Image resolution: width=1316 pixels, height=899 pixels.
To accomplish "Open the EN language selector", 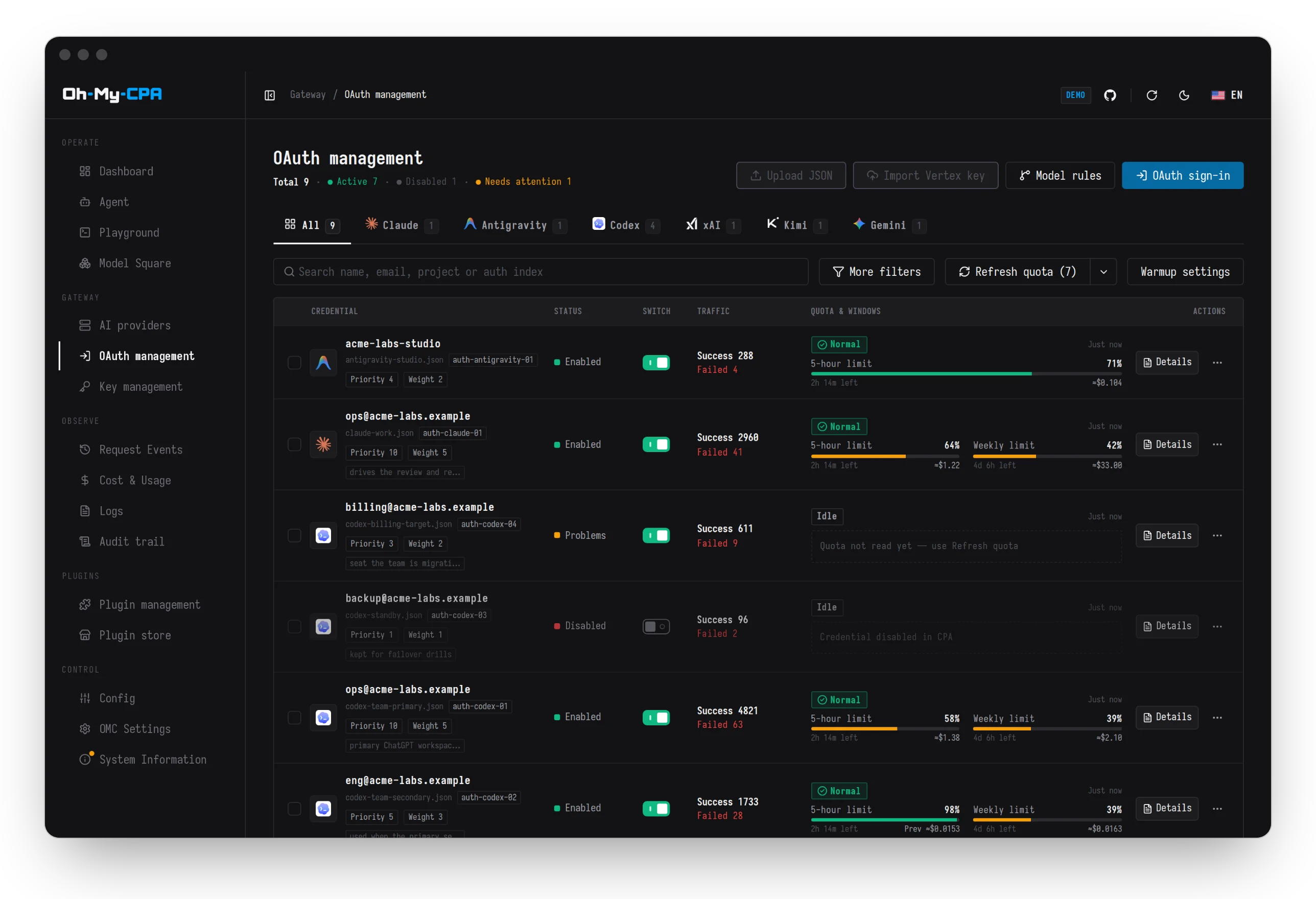I will (1227, 95).
